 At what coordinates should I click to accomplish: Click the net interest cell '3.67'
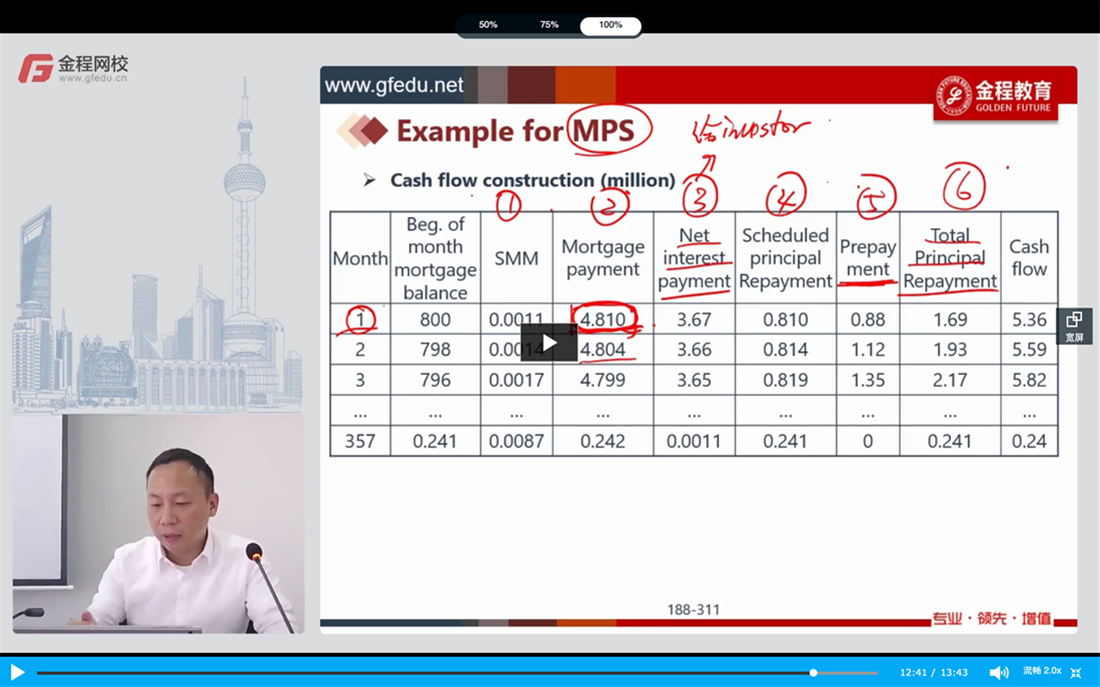694,319
